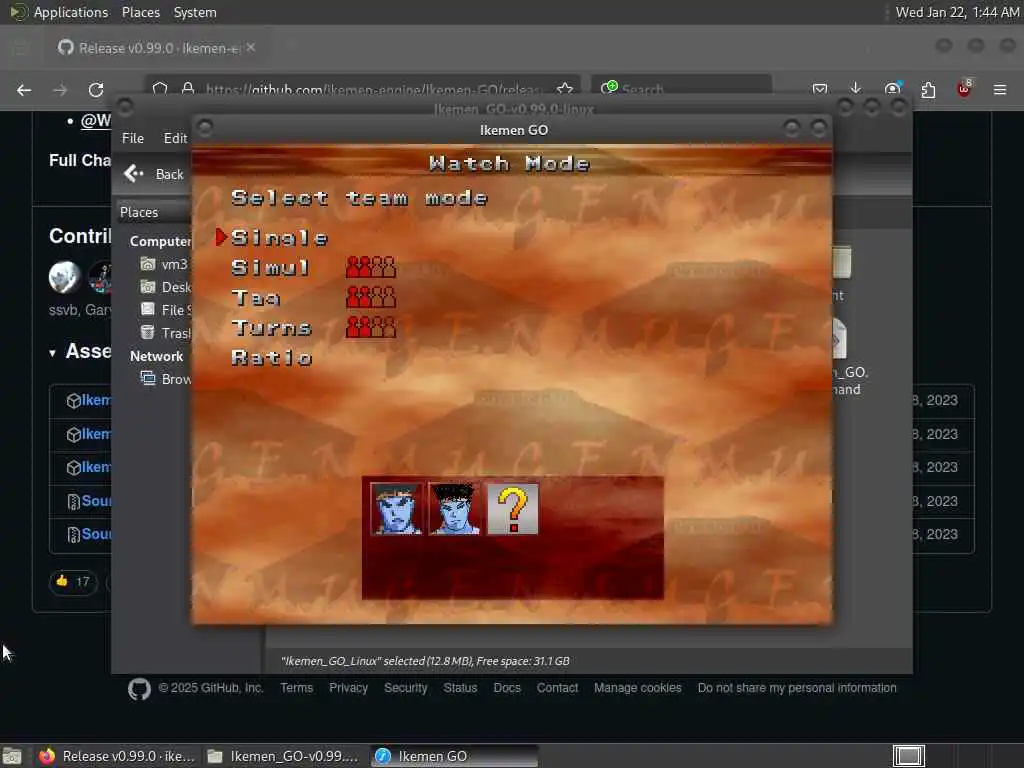The width and height of the screenshot is (1024, 768).
Task: Open the GitHub footer Privacy link
Action: click(x=348, y=688)
